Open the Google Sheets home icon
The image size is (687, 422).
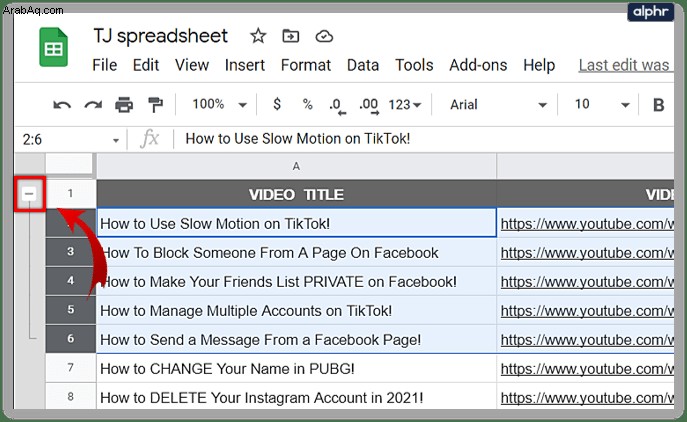[x=53, y=47]
